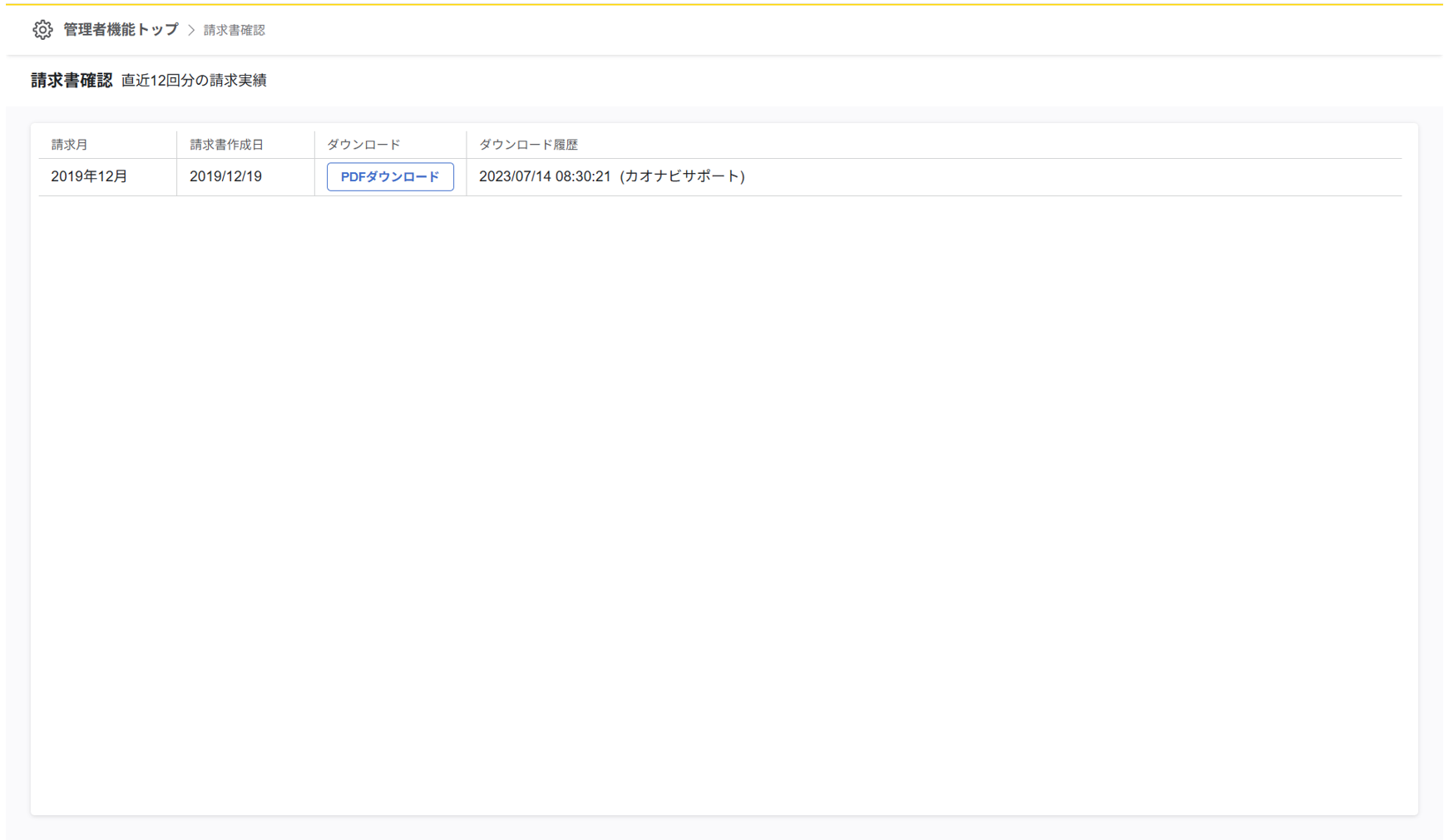Click the ダウンロード履歴 column header
Viewport: 1448px width, 840px height.
coord(528,145)
